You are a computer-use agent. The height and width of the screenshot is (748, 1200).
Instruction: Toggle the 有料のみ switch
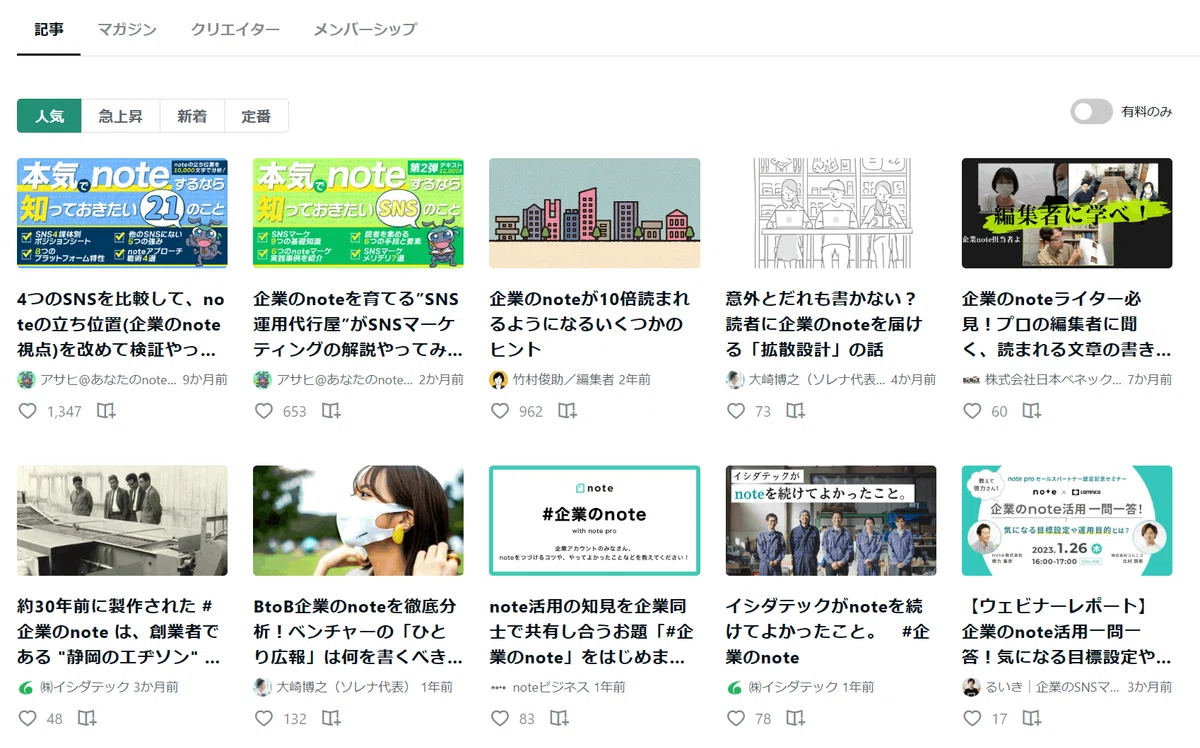coord(1091,112)
